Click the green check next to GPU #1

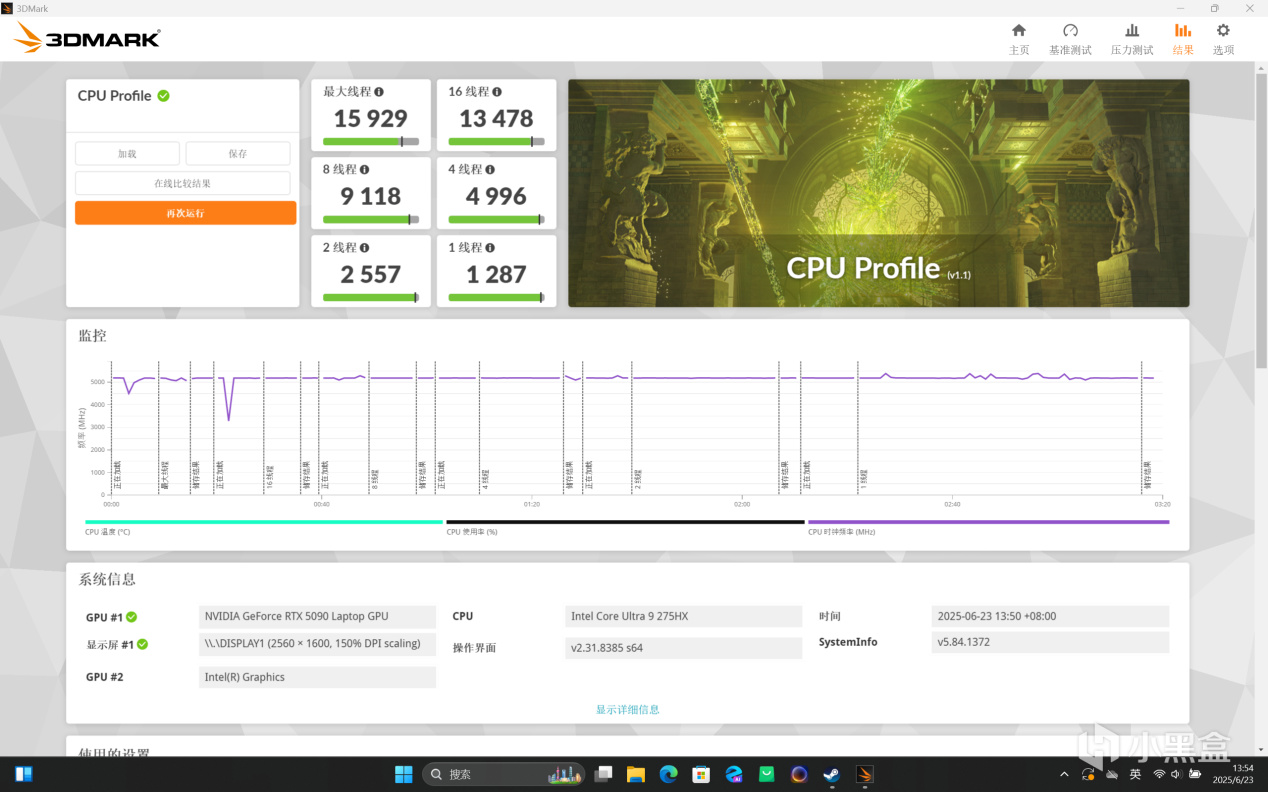(131, 617)
